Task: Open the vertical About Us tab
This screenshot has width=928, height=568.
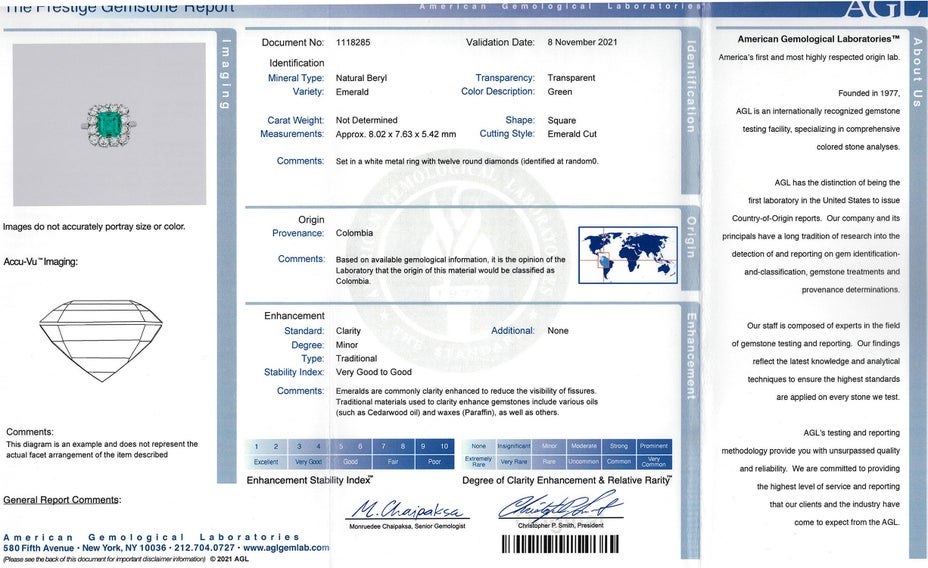Action: 918,80
